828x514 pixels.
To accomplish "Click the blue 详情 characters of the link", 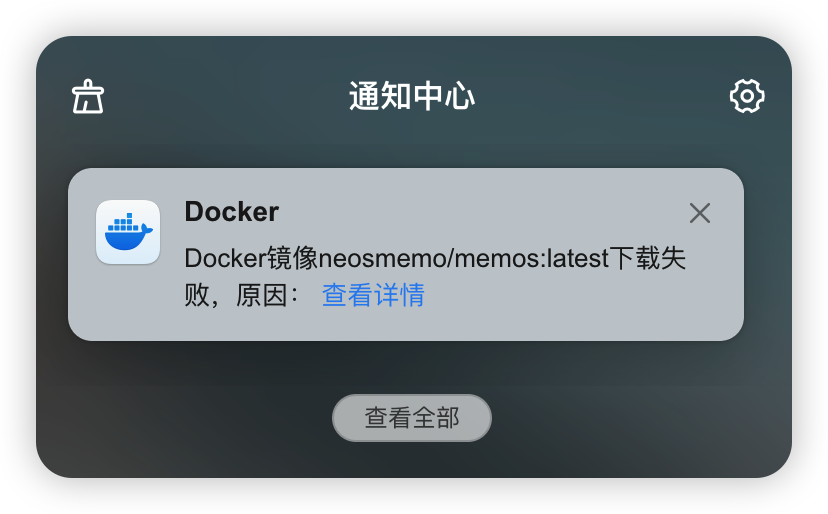I will pyautogui.click(x=399, y=294).
